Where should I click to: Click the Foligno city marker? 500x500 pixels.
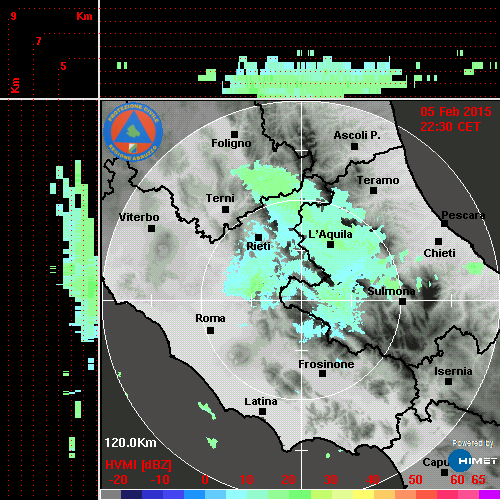coord(234,134)
